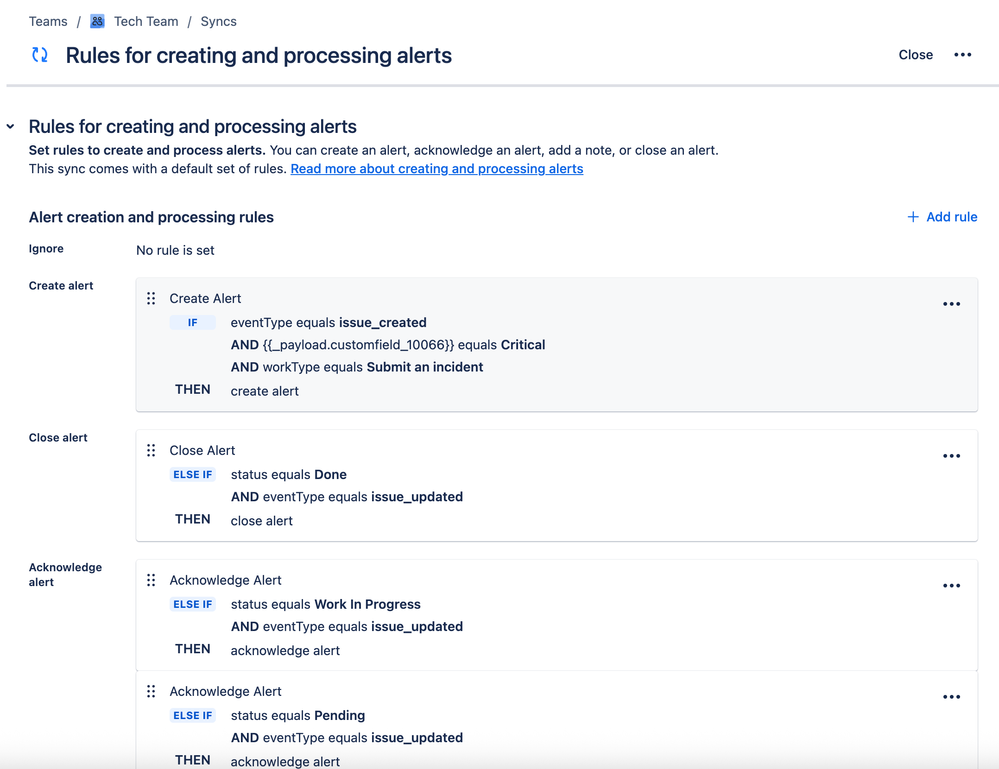Open options for Pending acknowledge rule
The width and height of the screenshot is (999, 769).
[951, 697]
